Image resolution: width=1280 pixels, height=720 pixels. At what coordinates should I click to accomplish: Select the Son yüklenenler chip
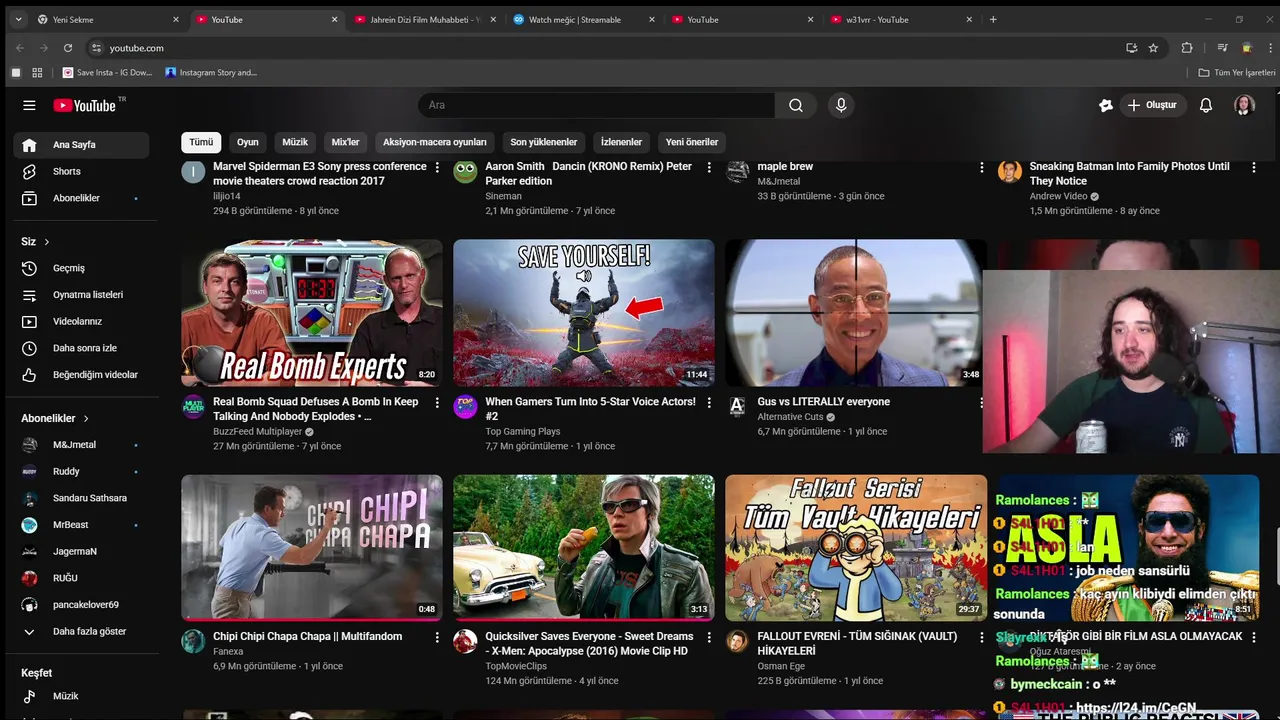[544, 142]
